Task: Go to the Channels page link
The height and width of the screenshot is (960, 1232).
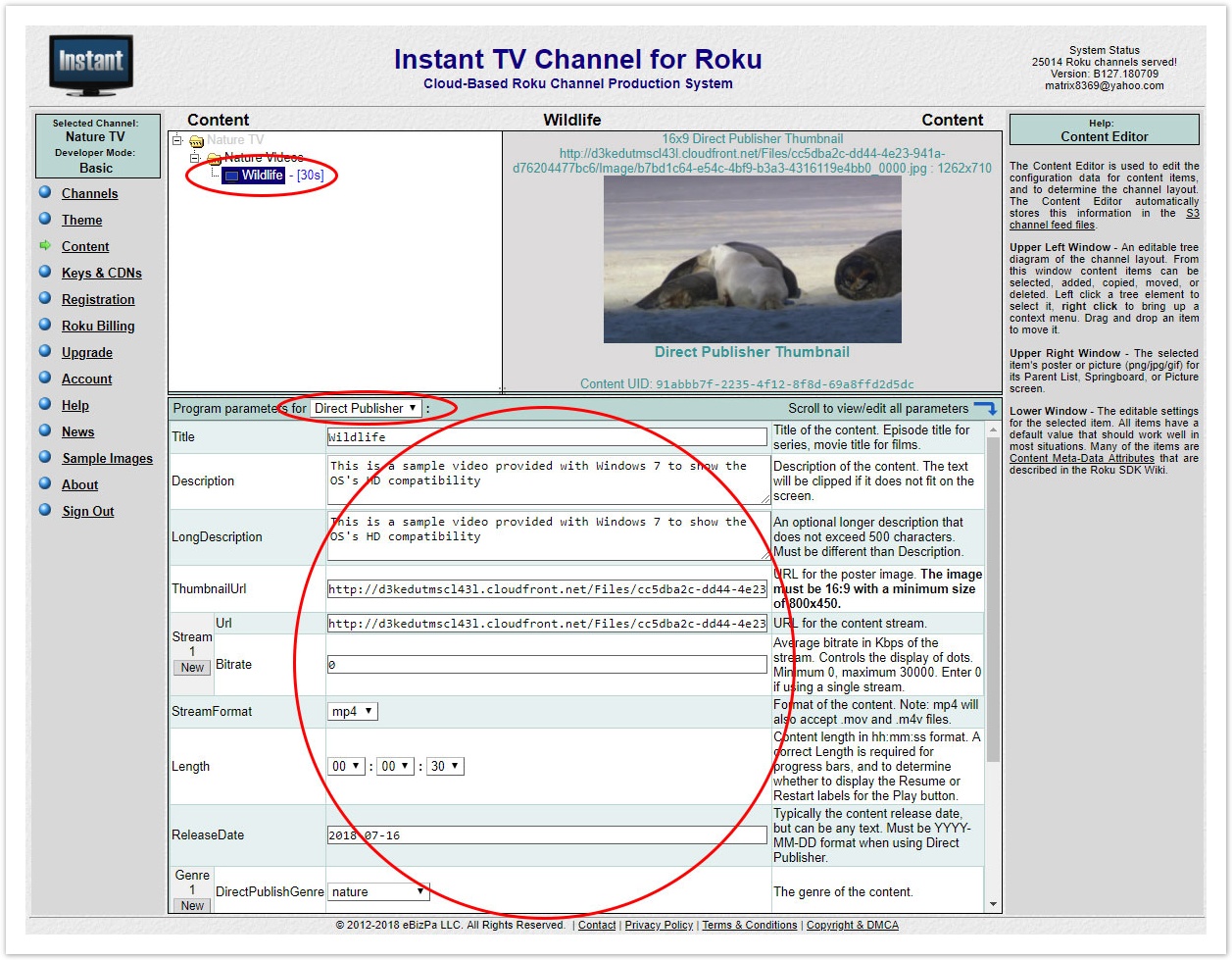Action: point(90,193)
